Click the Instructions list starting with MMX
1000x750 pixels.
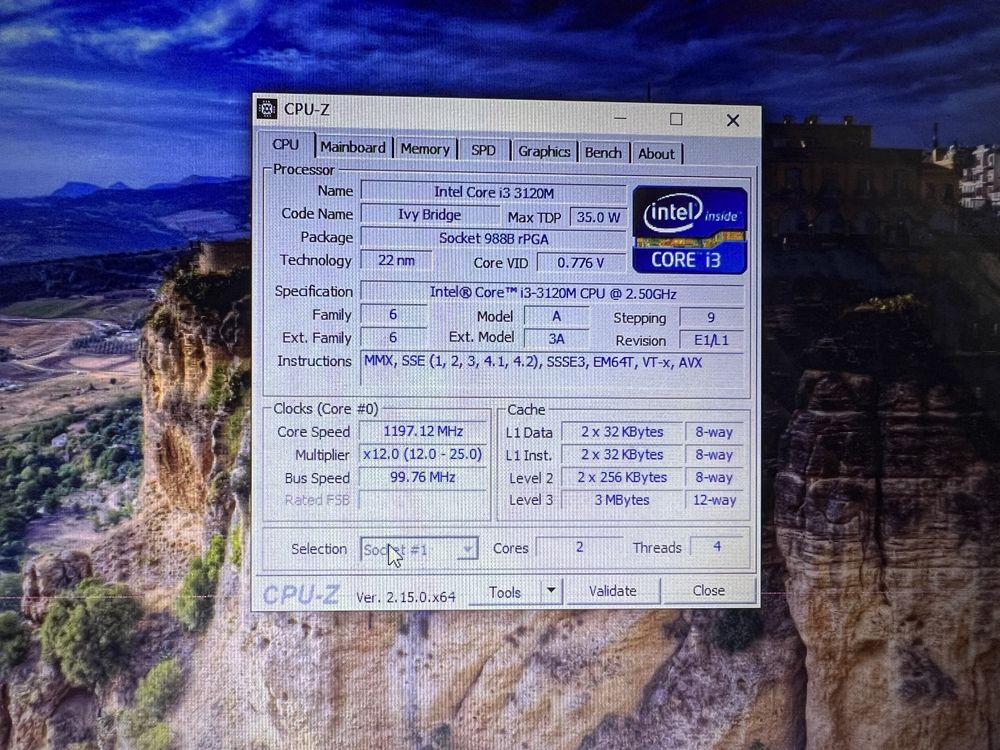tap(552, 368)
